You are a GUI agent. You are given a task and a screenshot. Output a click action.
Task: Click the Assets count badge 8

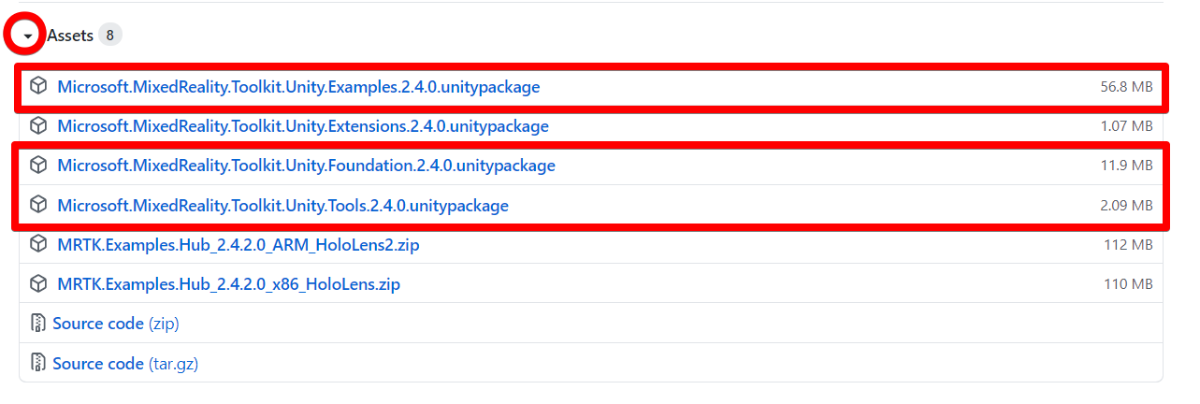[110, 35]
